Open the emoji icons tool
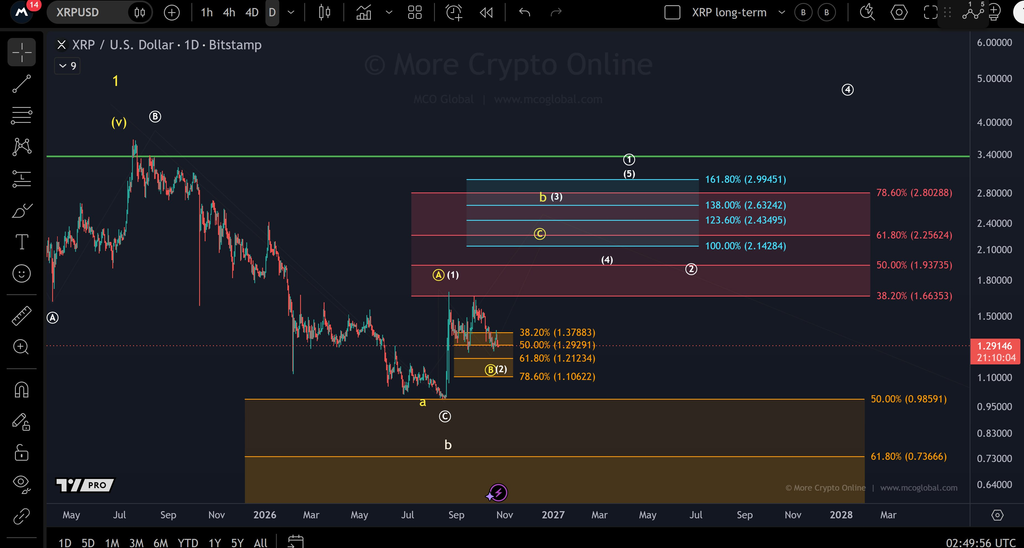This screenshot has height=548, width=1024. [x=22, y=273]
